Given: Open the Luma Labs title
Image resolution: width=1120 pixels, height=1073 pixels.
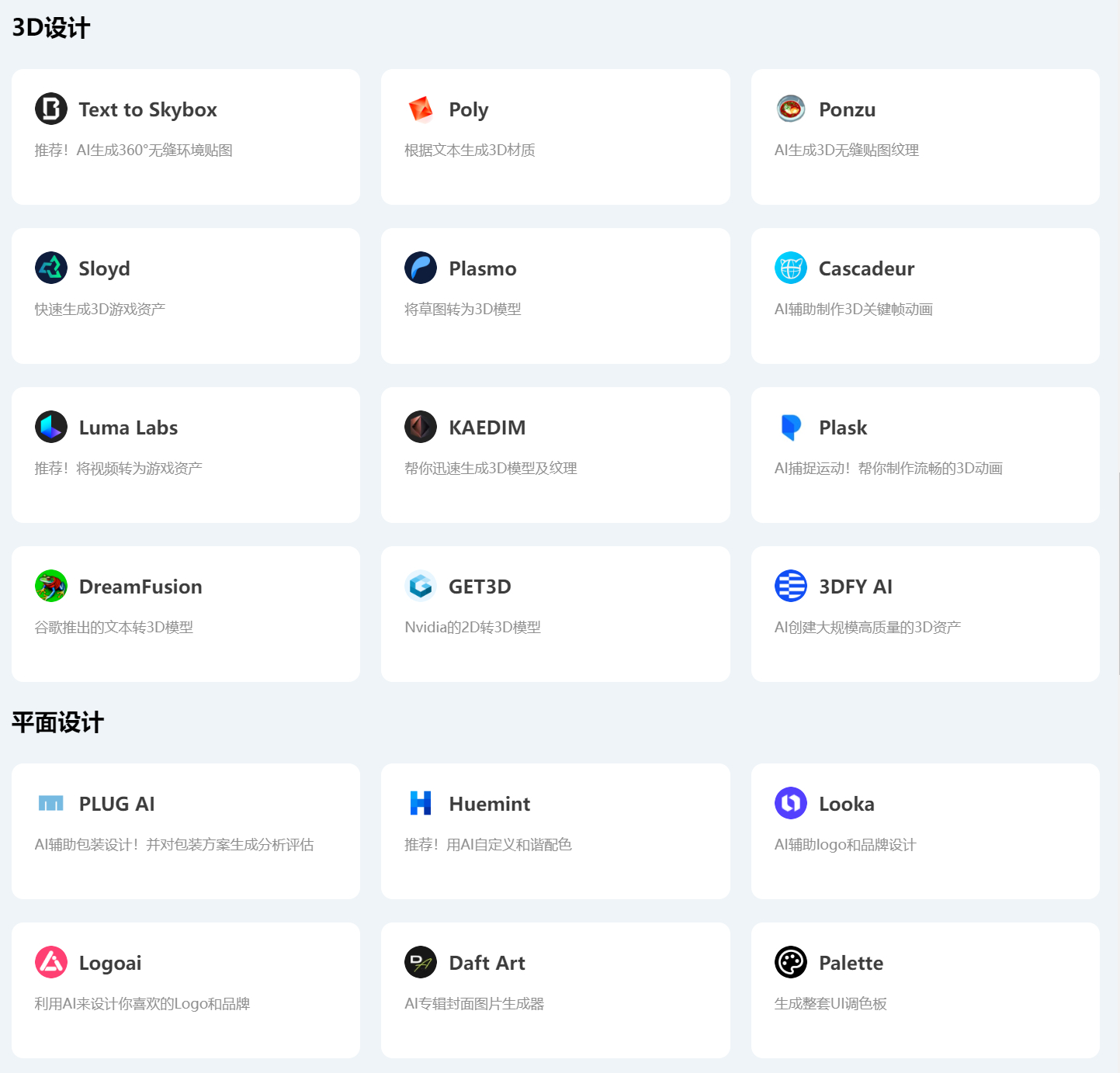Looking at the screenshot, I should [129, 427].
